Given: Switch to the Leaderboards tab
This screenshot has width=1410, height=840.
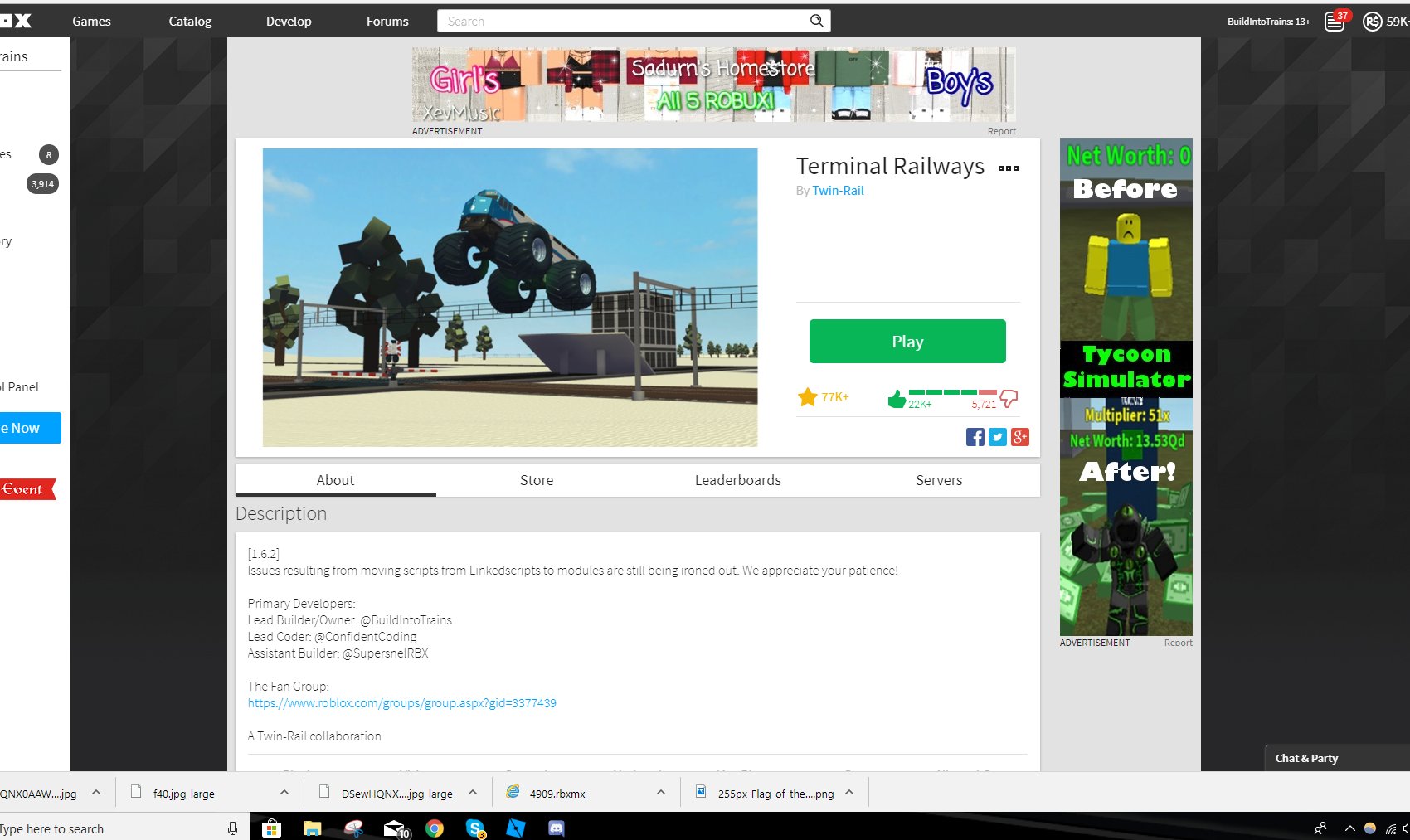Looking at the screenshot, I should pos(738,480).
